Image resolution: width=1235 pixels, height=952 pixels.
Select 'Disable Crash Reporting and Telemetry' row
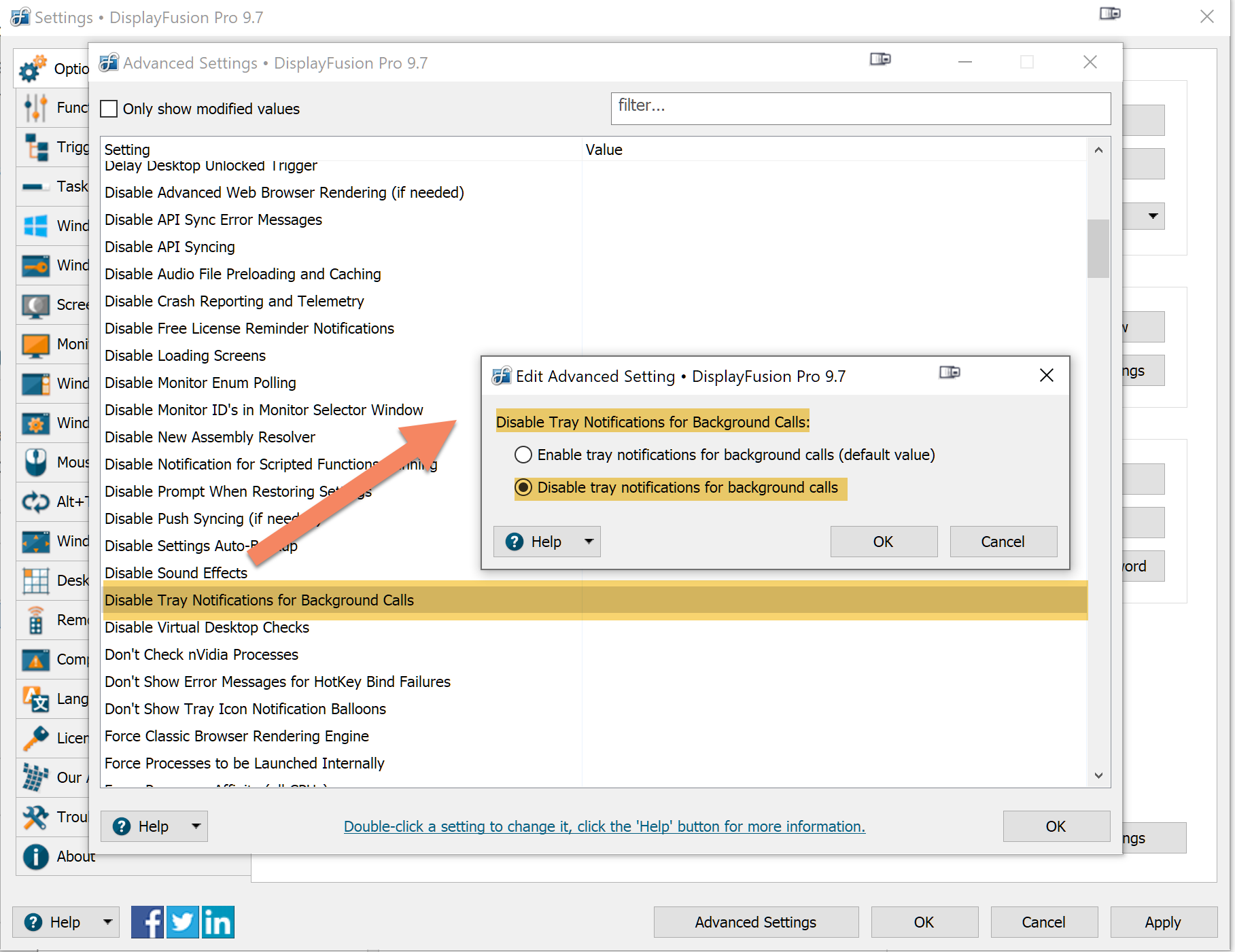(595, 301)
